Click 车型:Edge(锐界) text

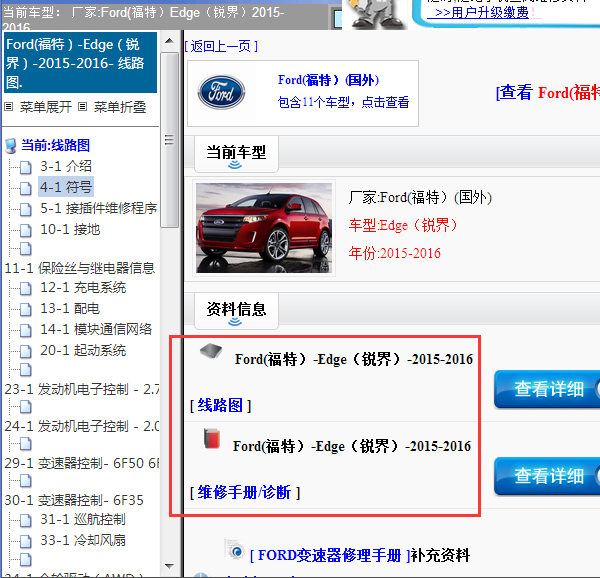(x=403, y=225)
